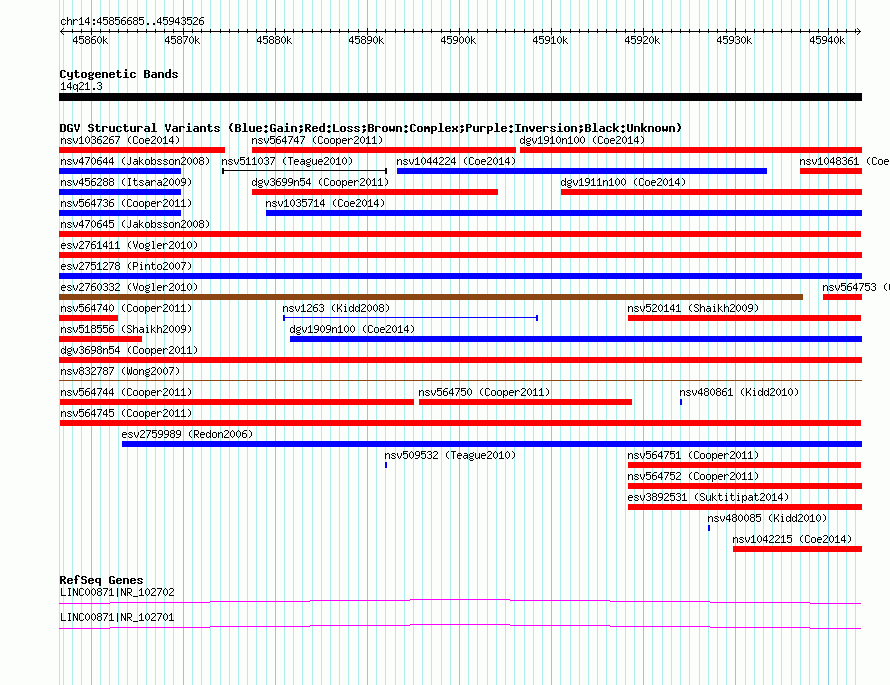Click ruler position 45860k
The width and height of the screenshot is (890, 685).
(90, 40)
